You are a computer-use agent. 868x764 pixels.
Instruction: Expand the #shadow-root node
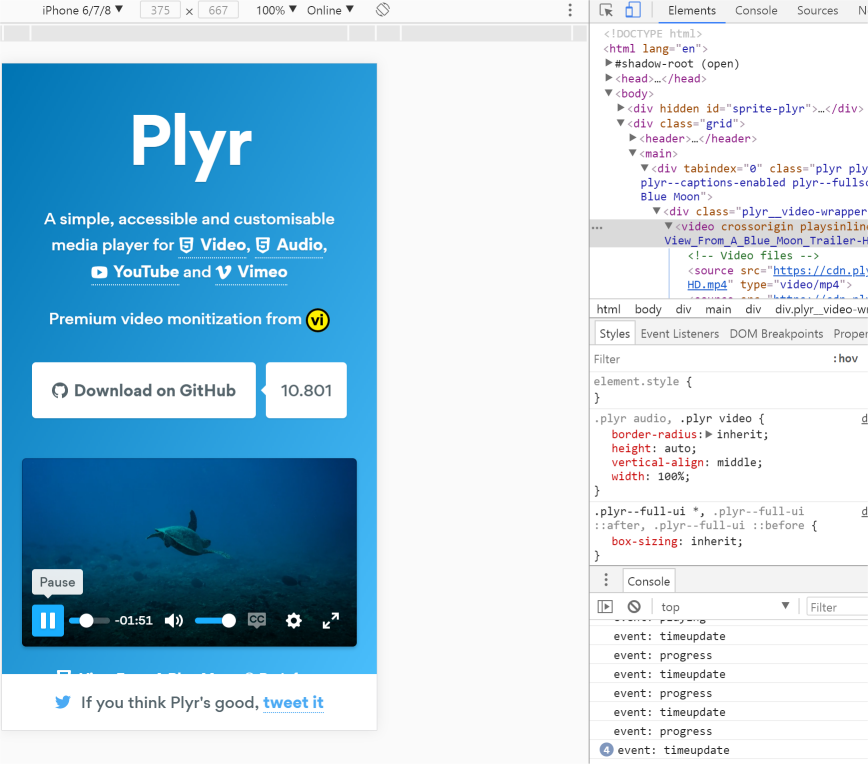(x=609, y=63)
